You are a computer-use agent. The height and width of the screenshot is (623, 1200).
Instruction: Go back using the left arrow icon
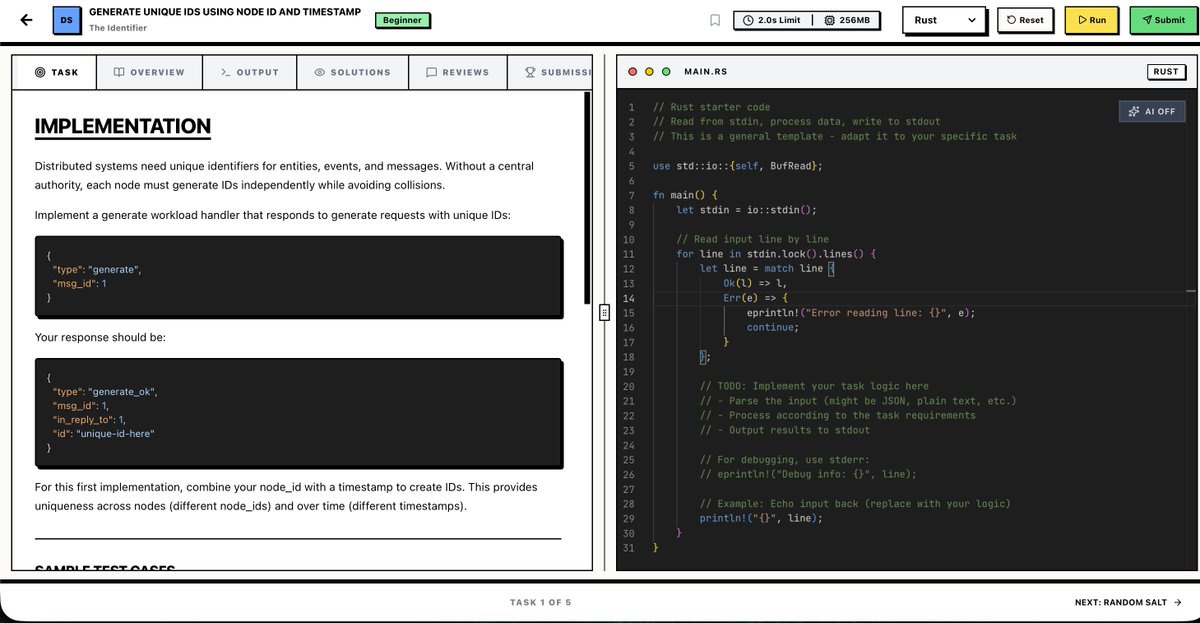[x=26, y=19]
